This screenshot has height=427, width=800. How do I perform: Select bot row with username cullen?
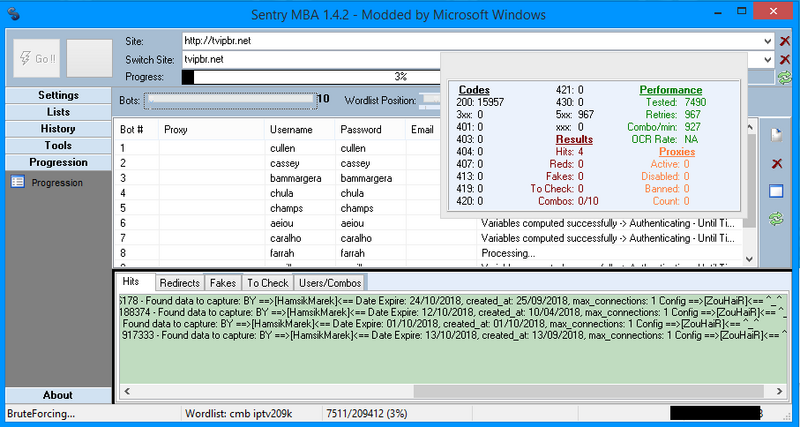(x=278, y=148)
